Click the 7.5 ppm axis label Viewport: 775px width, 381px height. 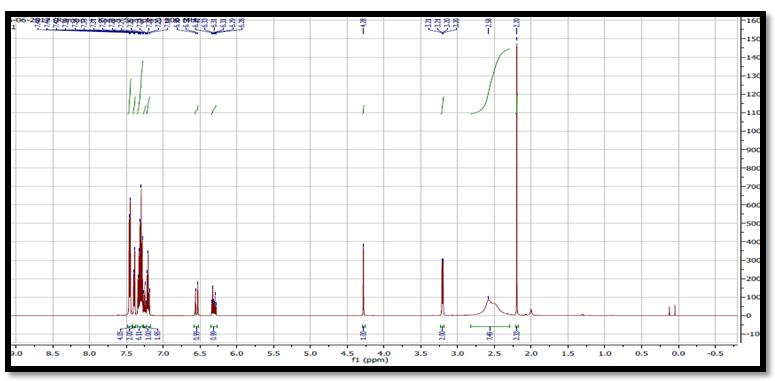coord(127,353)
